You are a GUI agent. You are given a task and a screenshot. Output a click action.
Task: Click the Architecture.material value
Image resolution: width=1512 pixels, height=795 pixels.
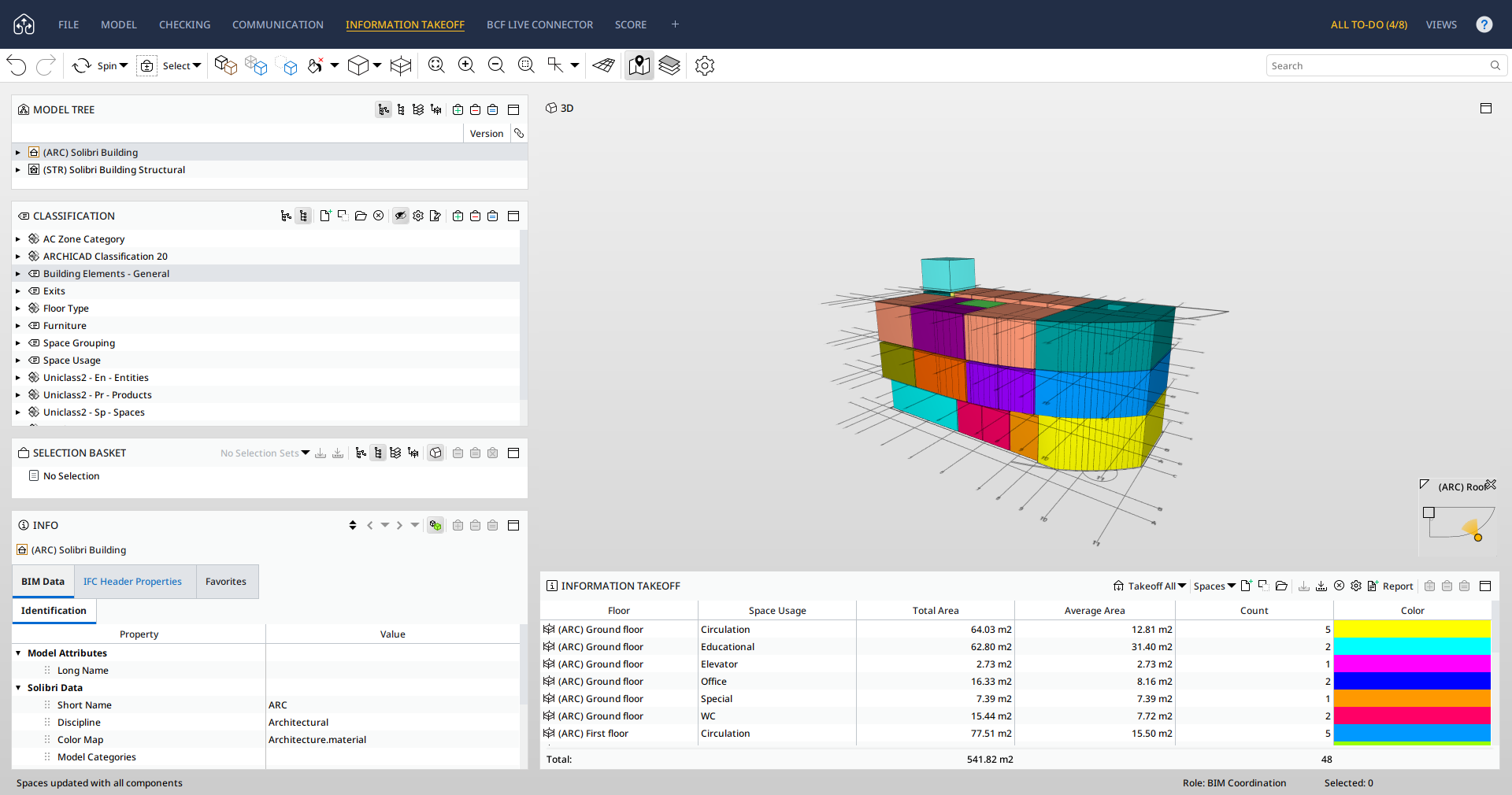317,740
